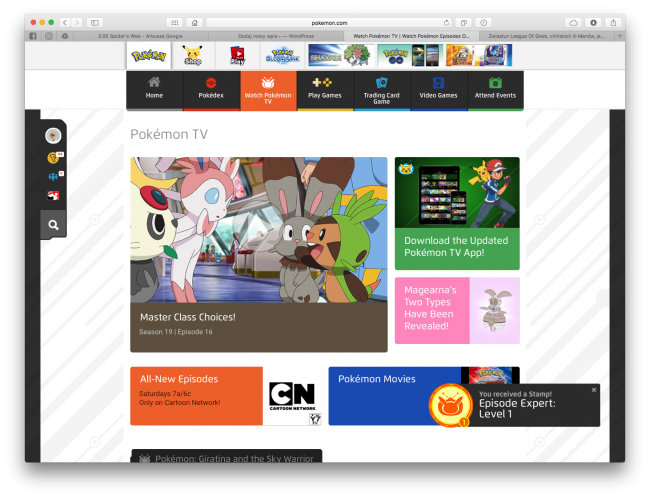Switch to the Dodaj nowy wpis WordPress tab
The width and height of the screenshot is (650, 498).
(x=276, y=36)
